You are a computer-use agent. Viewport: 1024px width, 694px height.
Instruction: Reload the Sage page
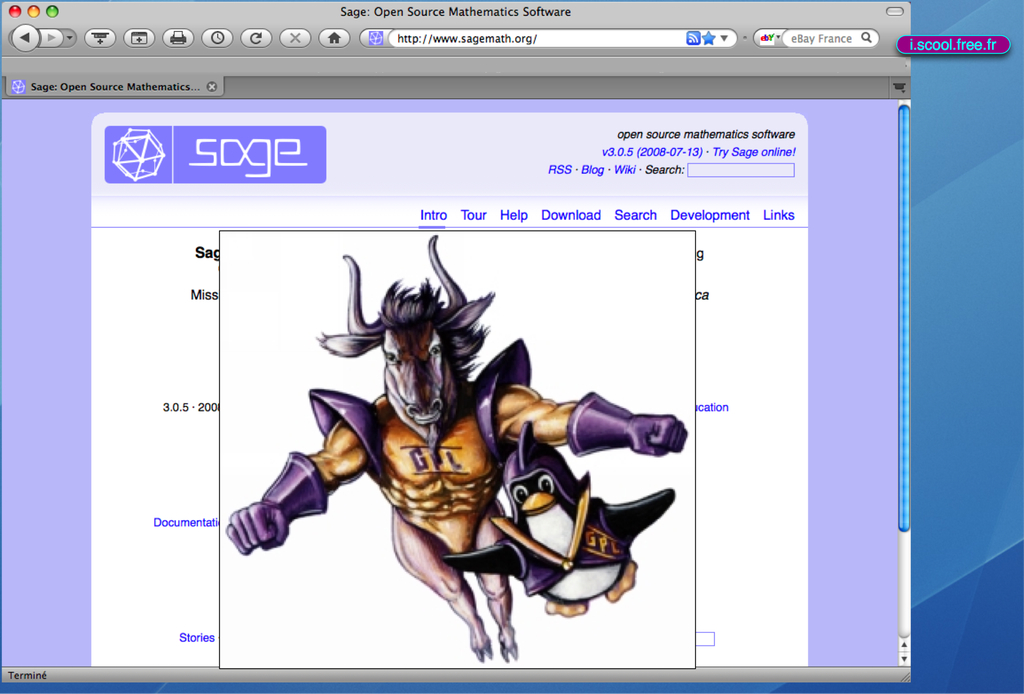pyautogui.click(x=256, y=38)
